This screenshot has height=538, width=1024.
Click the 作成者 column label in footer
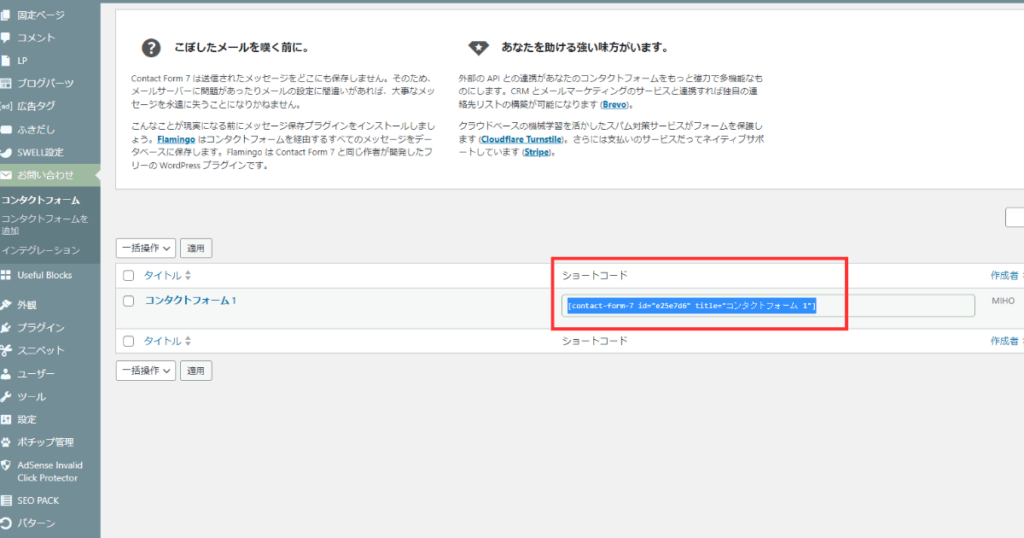tap(1004, 341)
